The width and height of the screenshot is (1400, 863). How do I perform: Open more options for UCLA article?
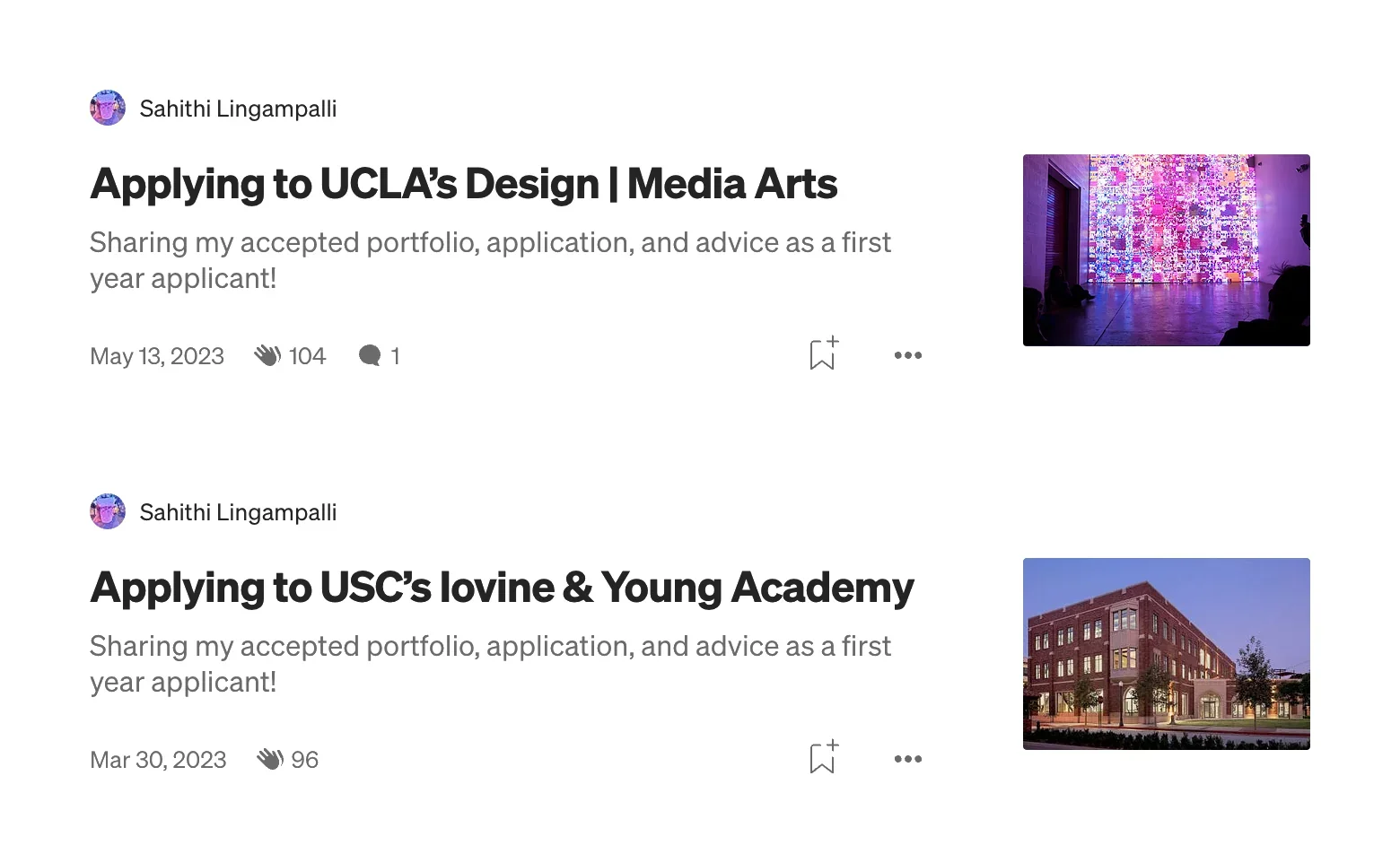[907, 355]
